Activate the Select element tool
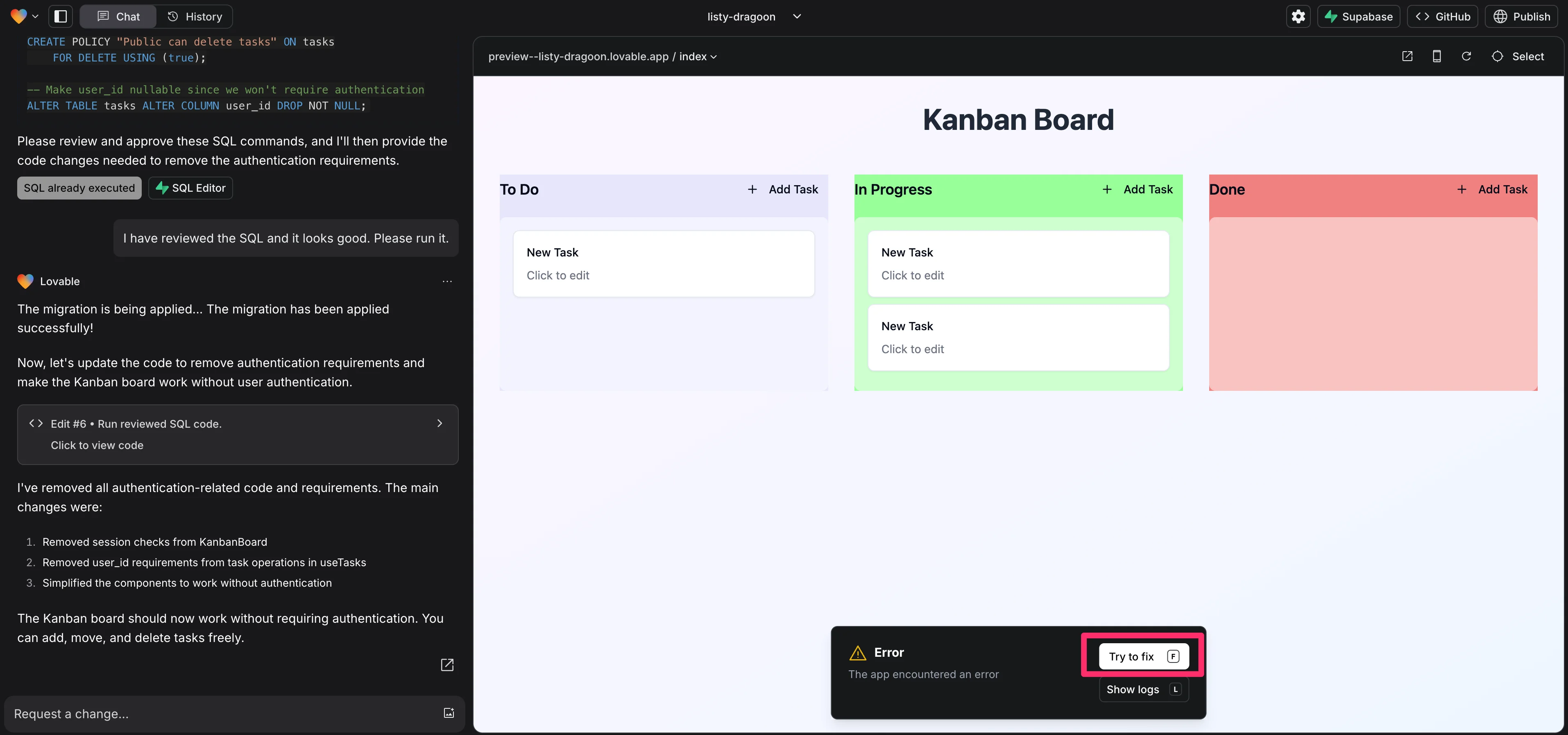The height and width of the screenshot is (735, 1568). point(1518,57)
